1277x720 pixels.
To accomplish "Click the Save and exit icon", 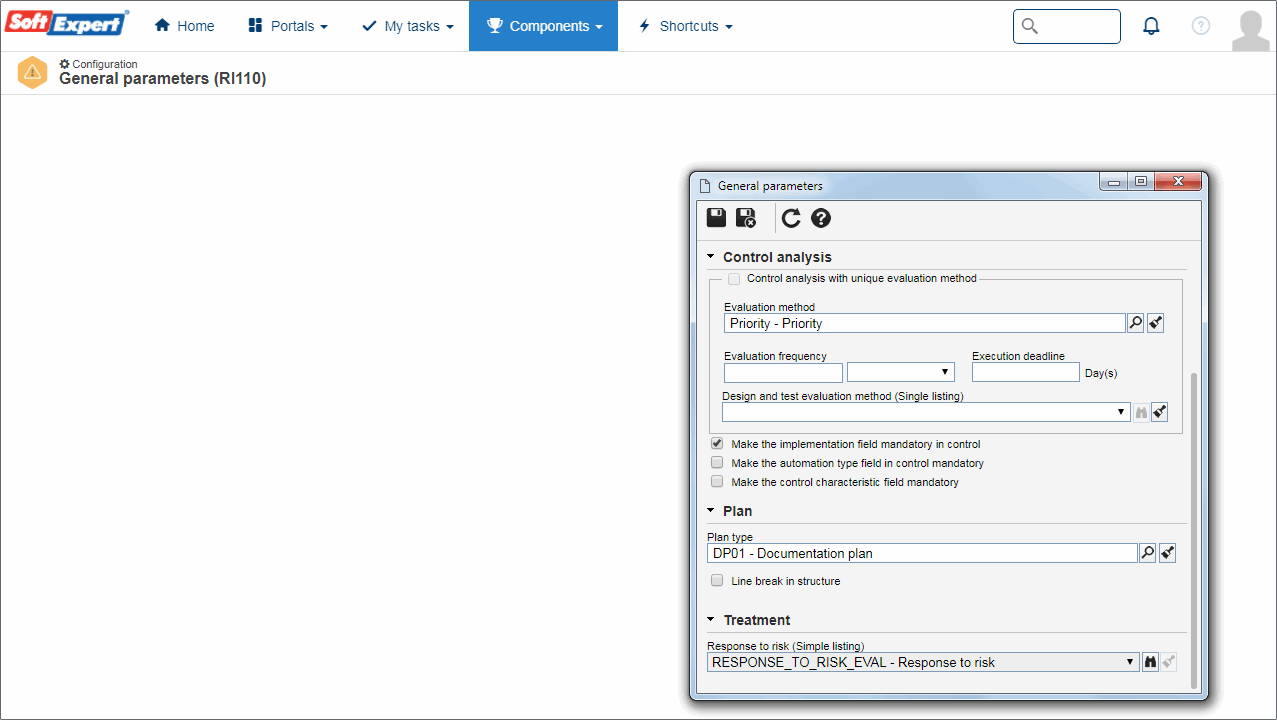I will 746,218.
